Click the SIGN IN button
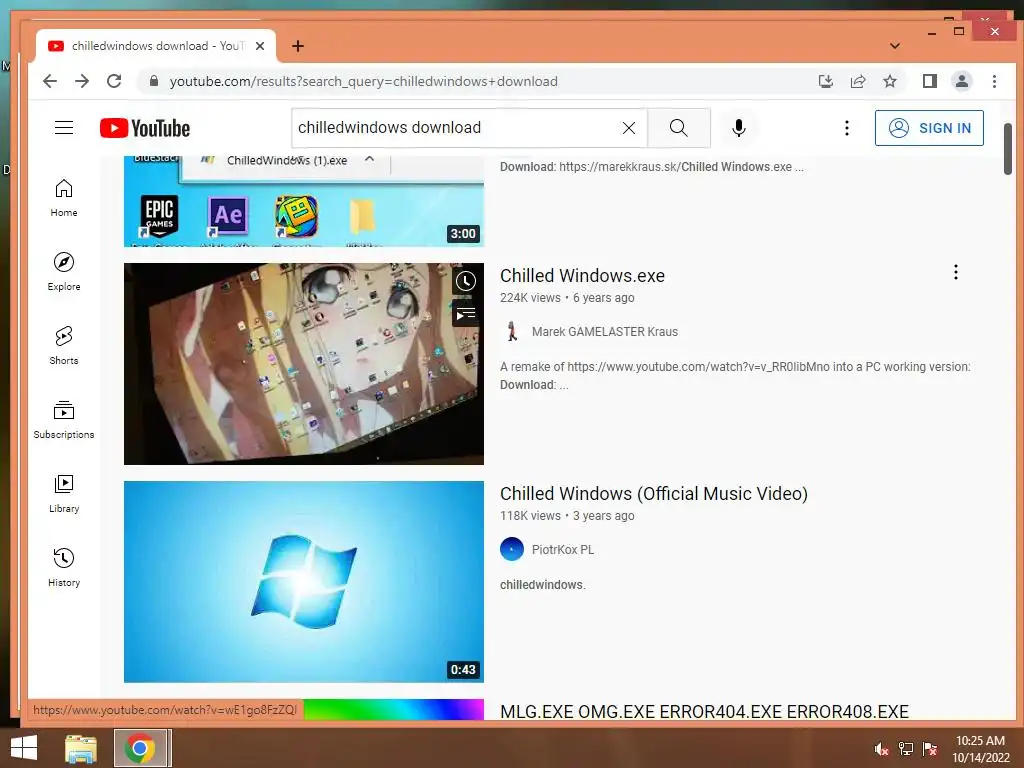 (929, 128)
